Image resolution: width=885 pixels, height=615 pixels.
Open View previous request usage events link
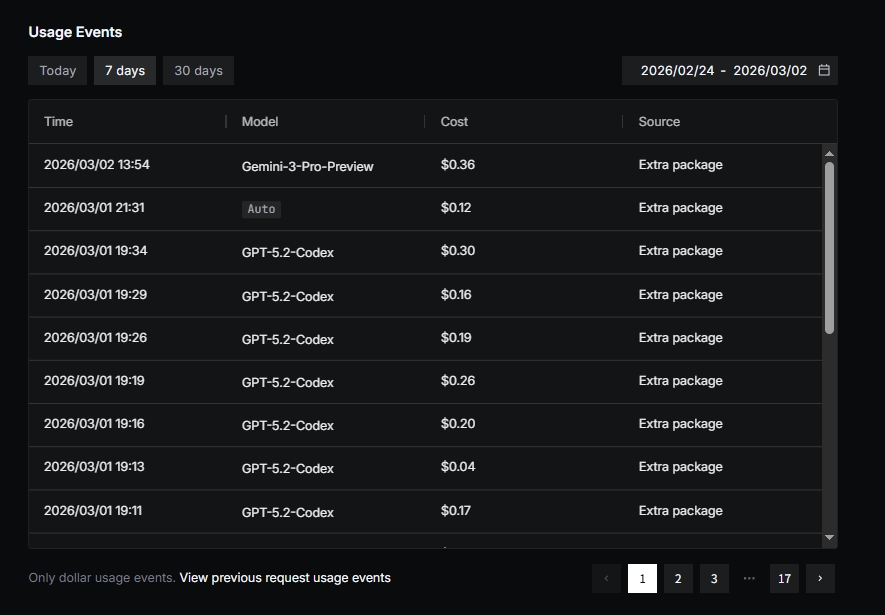click(285, 578)
